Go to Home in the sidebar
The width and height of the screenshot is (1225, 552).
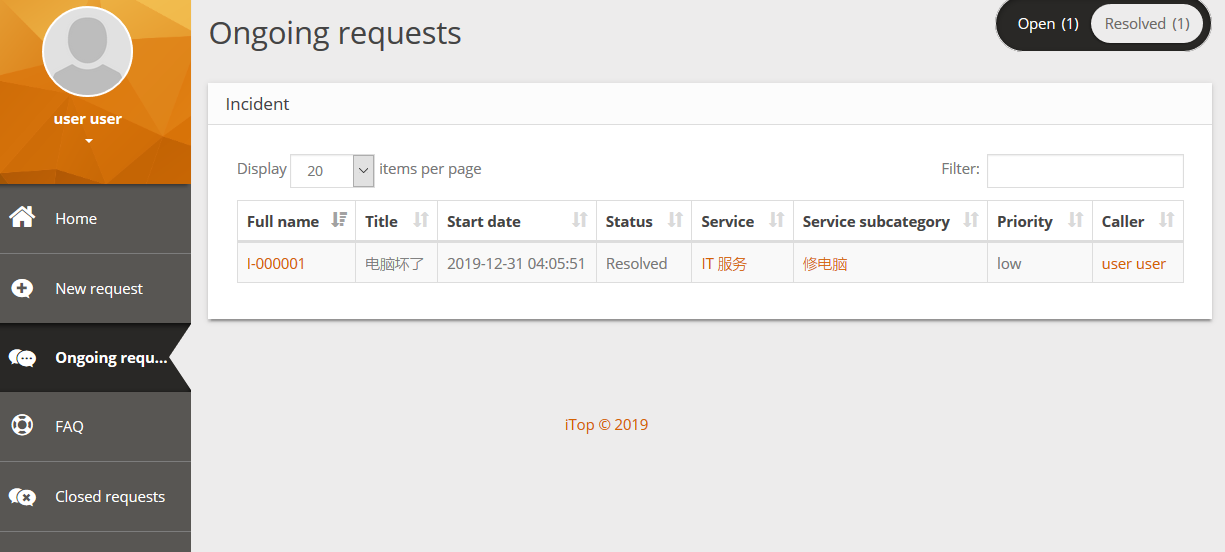[95, 218]
